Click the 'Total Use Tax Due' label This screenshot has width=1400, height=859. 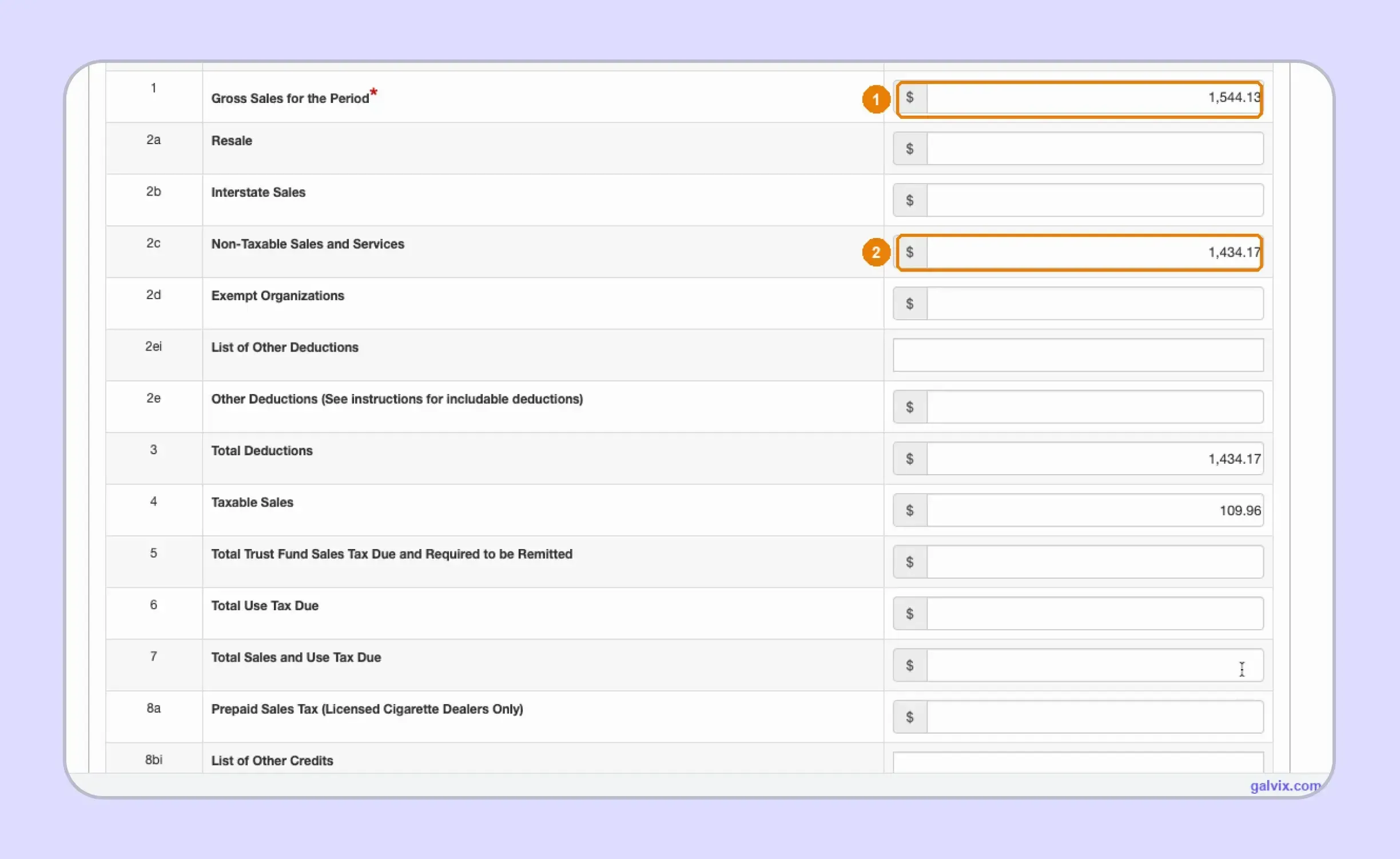click(265, 606)
